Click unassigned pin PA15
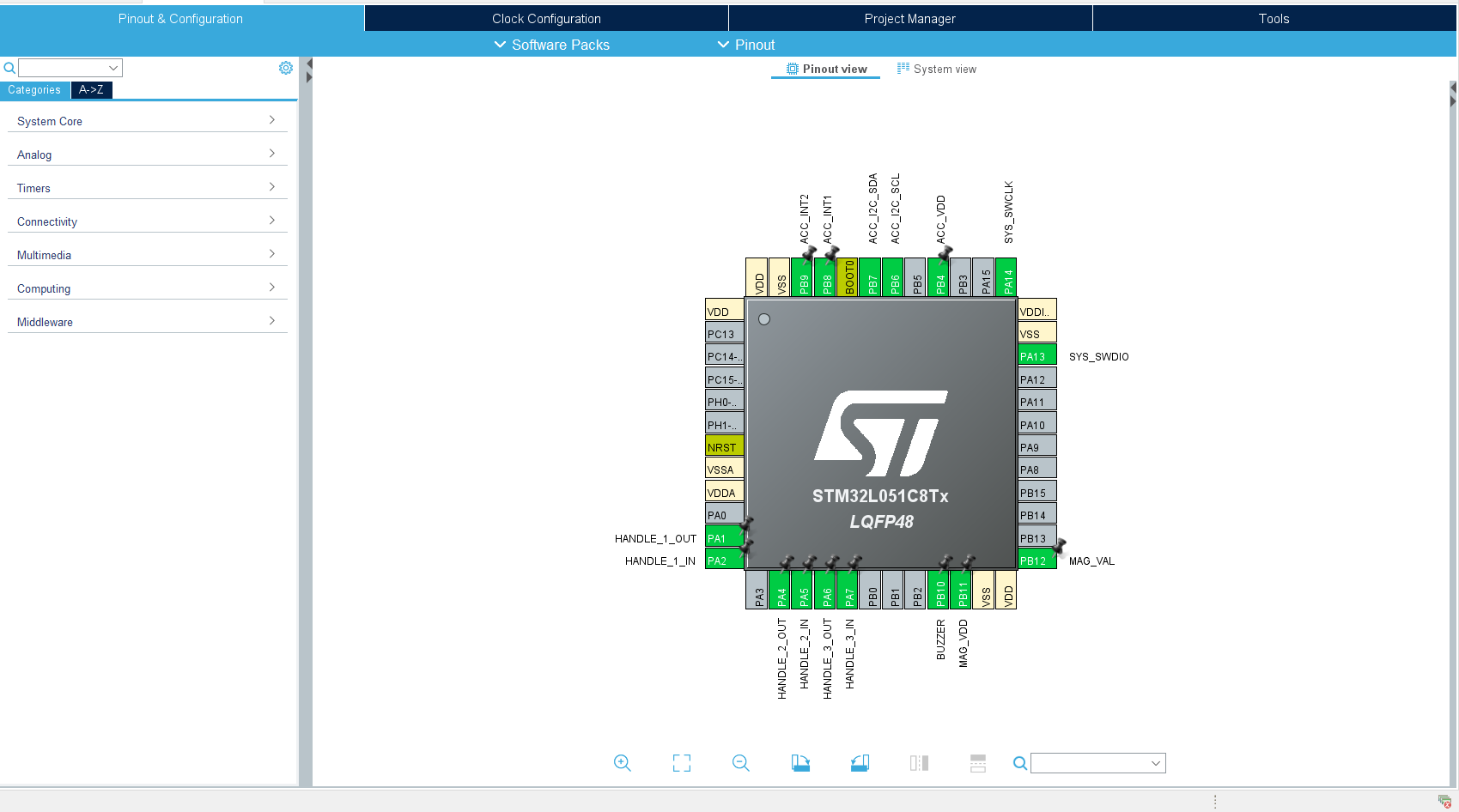The height and width of the screenshot is (812, 1459). click(985, 277)
